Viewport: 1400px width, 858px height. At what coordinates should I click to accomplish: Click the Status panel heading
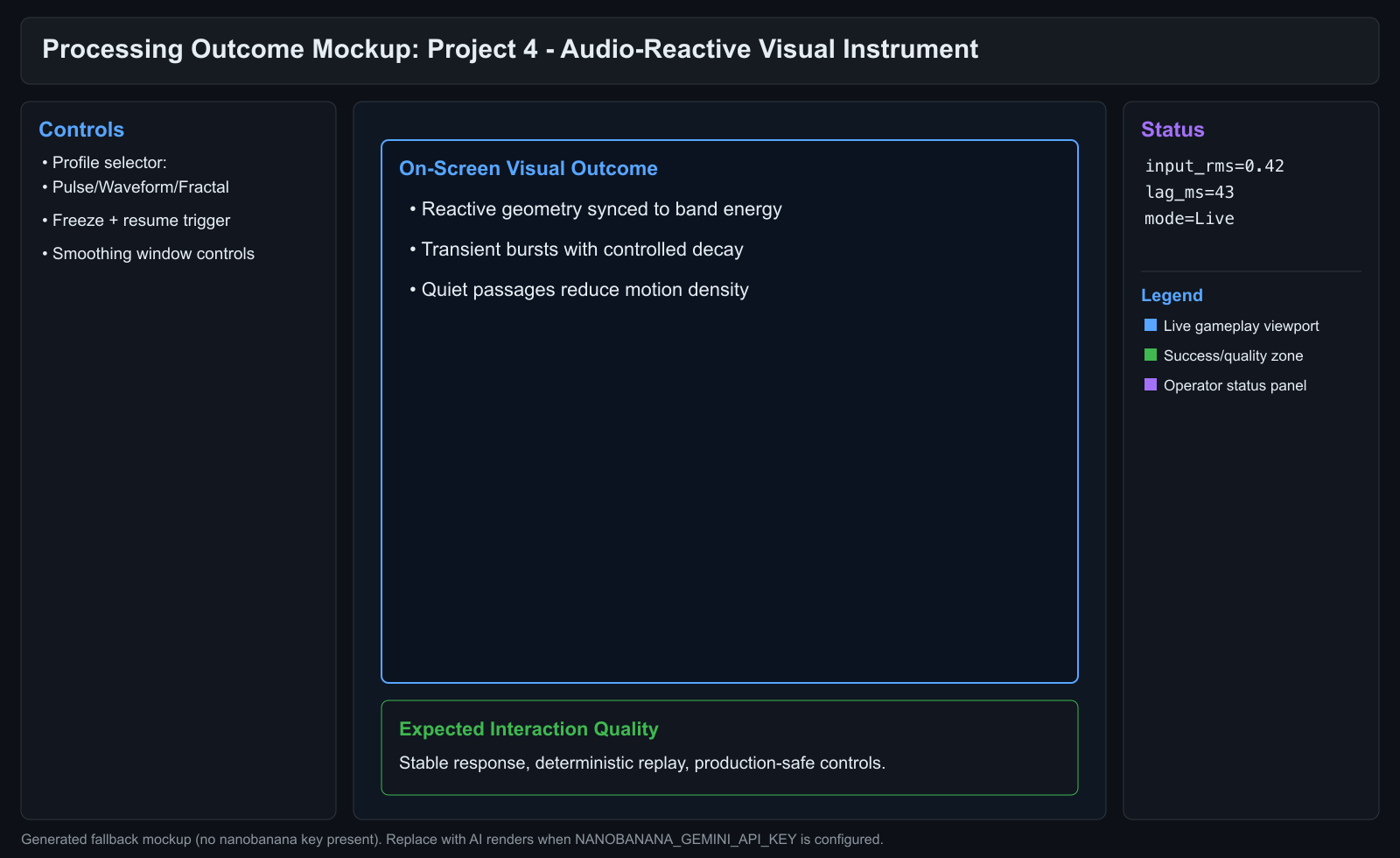(1172, 129)
